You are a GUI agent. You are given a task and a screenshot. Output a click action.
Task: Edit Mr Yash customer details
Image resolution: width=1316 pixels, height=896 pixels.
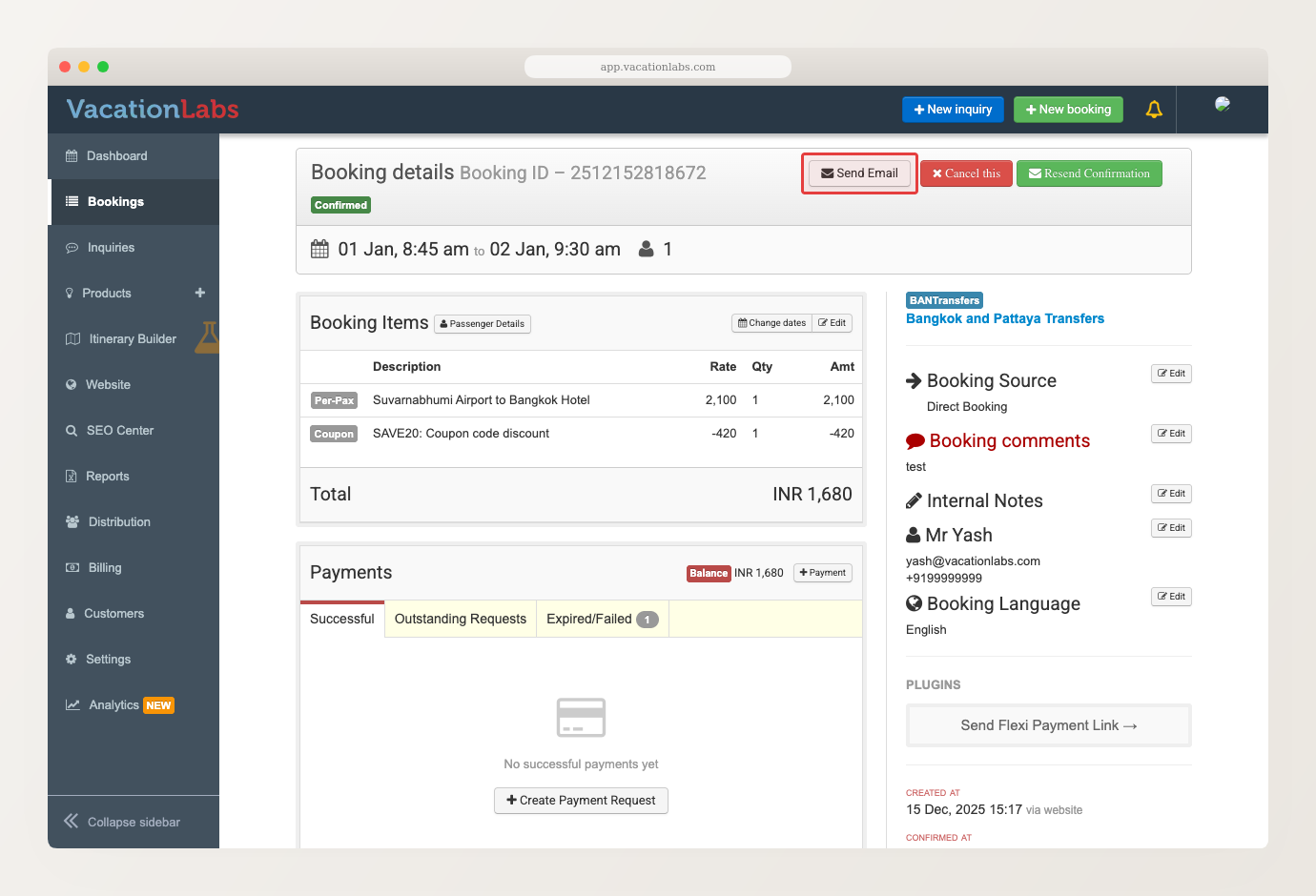[1171, 528]
